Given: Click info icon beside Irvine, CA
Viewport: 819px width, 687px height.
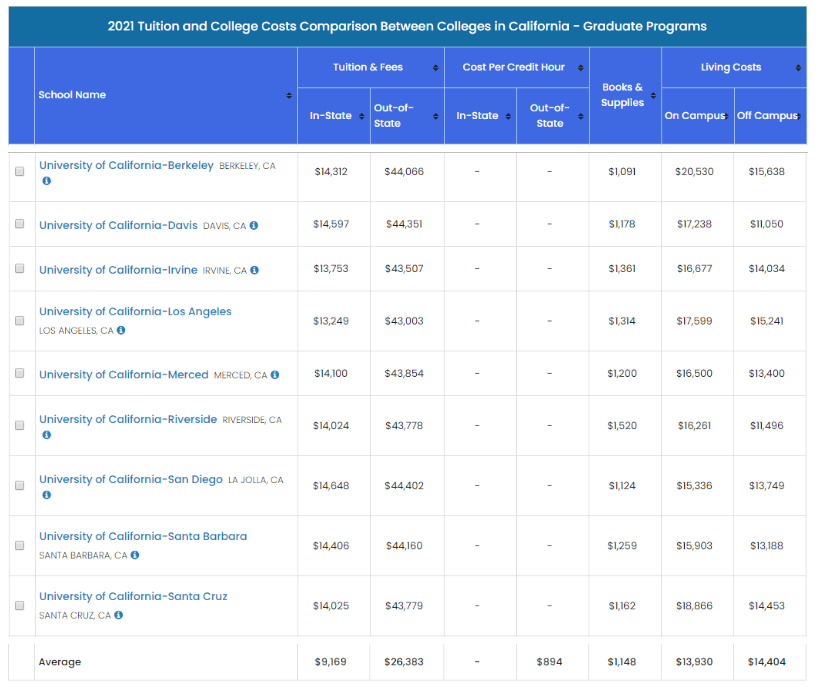Looking at the screenshot, I should tap(254, 270).
